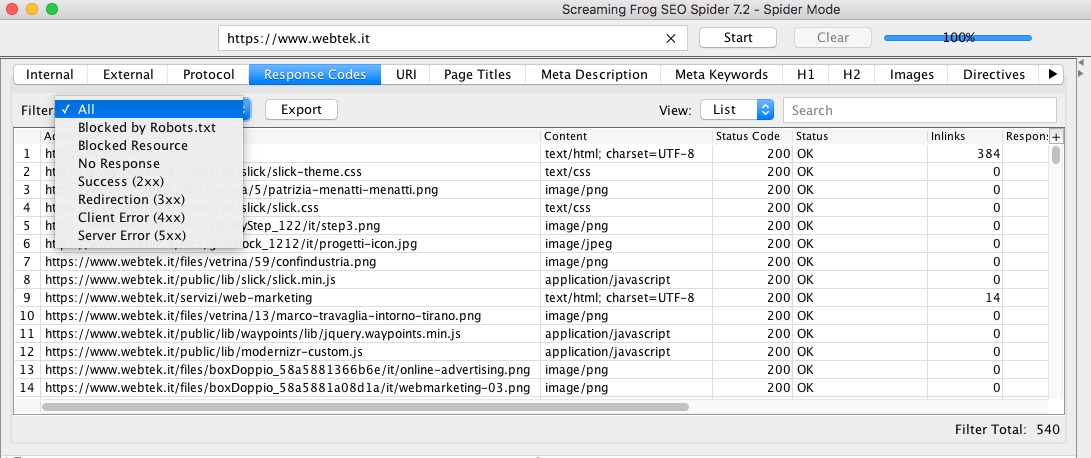Switch to the Images tab
Screen dimensions: 1091x458
click(911, 74)
